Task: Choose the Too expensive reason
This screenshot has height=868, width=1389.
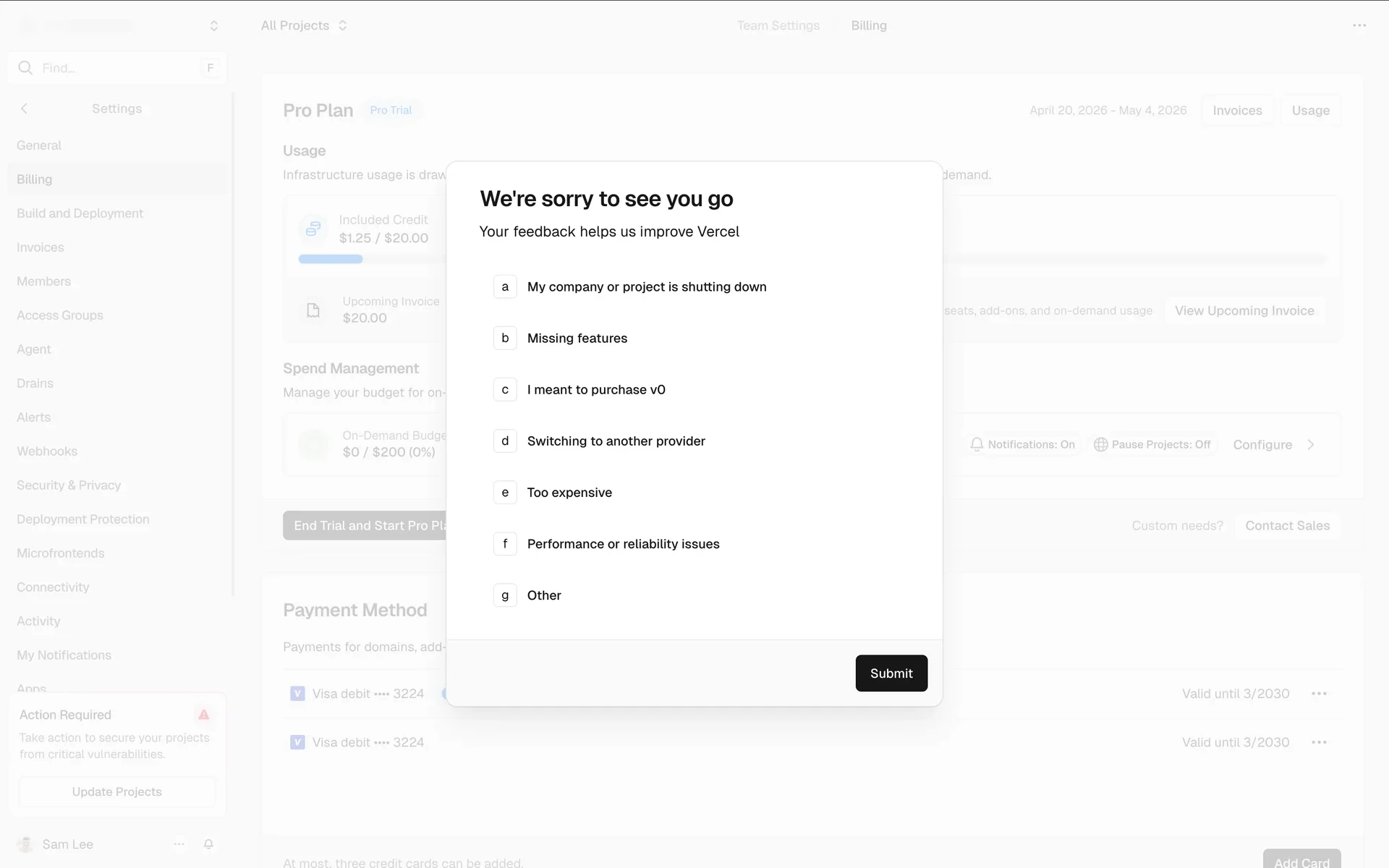Action: (x=694, y=493)
